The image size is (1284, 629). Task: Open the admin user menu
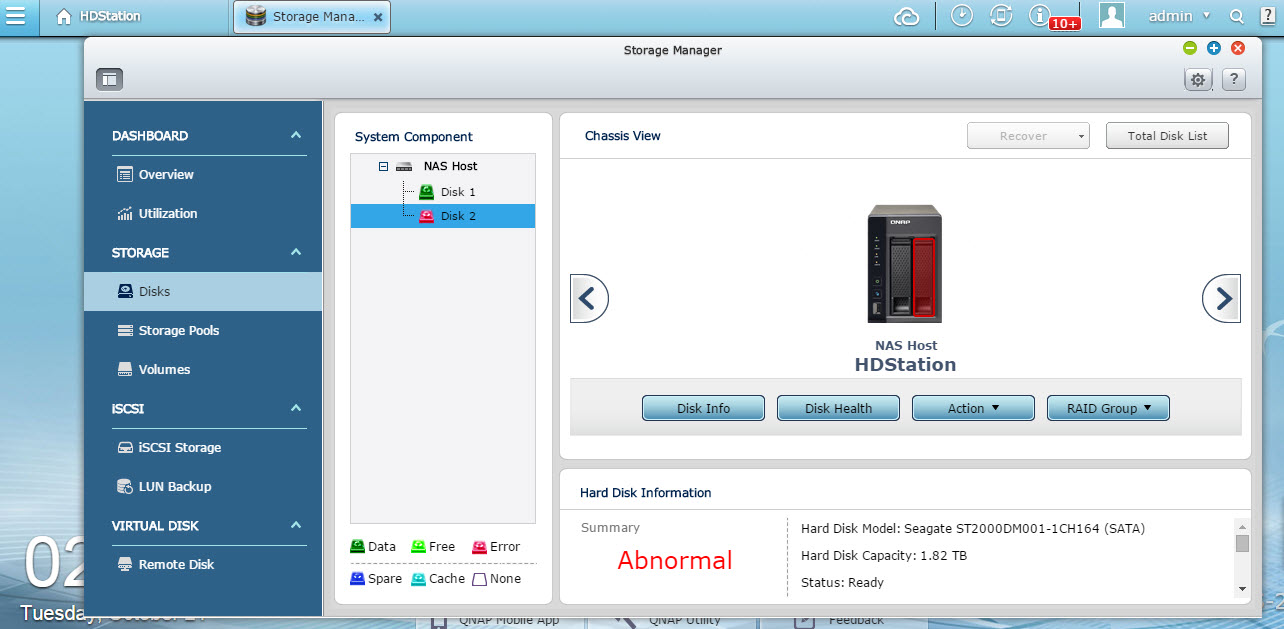(1178, 17)
